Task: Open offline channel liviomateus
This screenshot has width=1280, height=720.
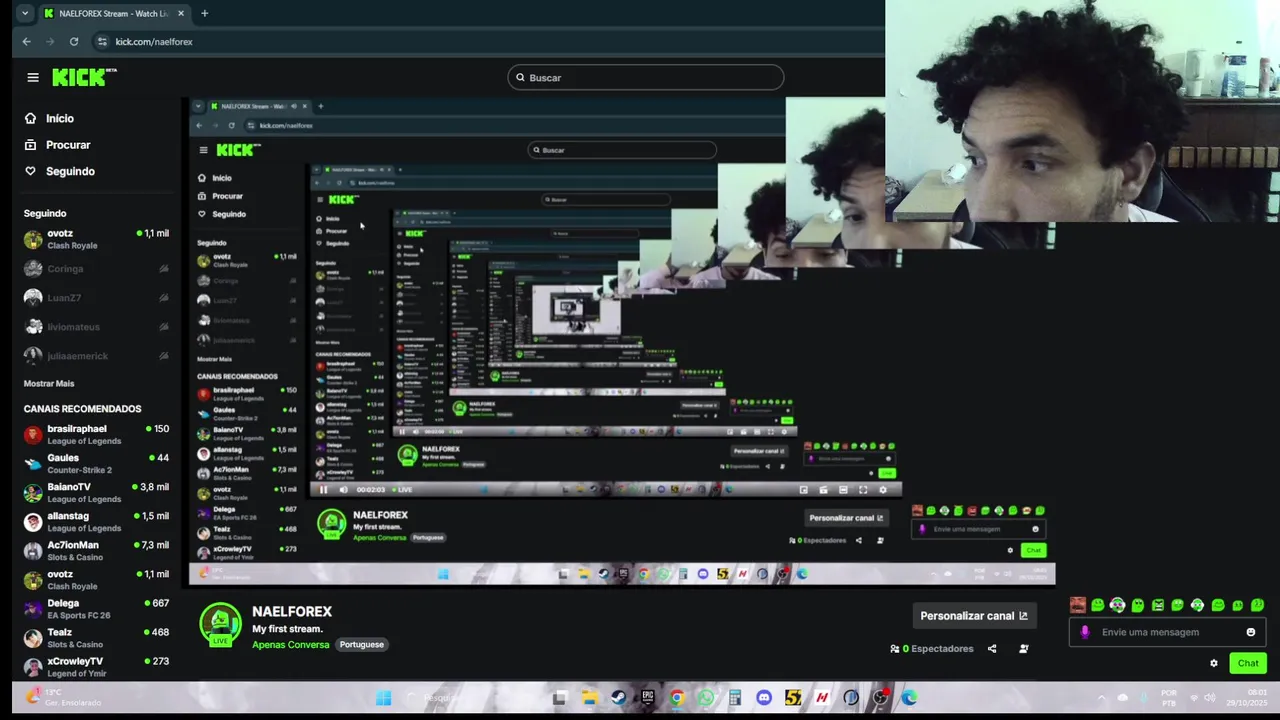Action: 96,327
